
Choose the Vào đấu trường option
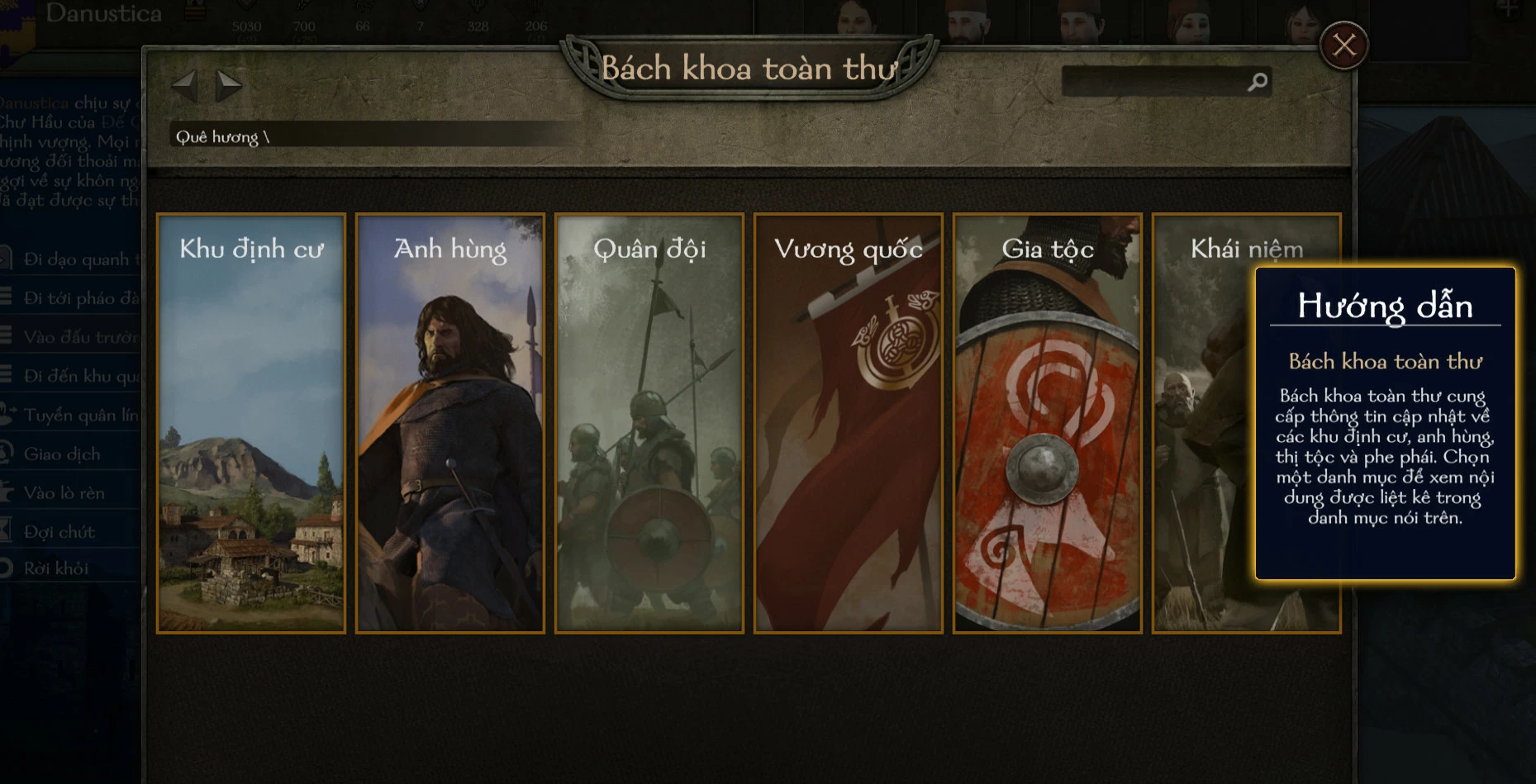pyautogui.click(x=70, y=337)
